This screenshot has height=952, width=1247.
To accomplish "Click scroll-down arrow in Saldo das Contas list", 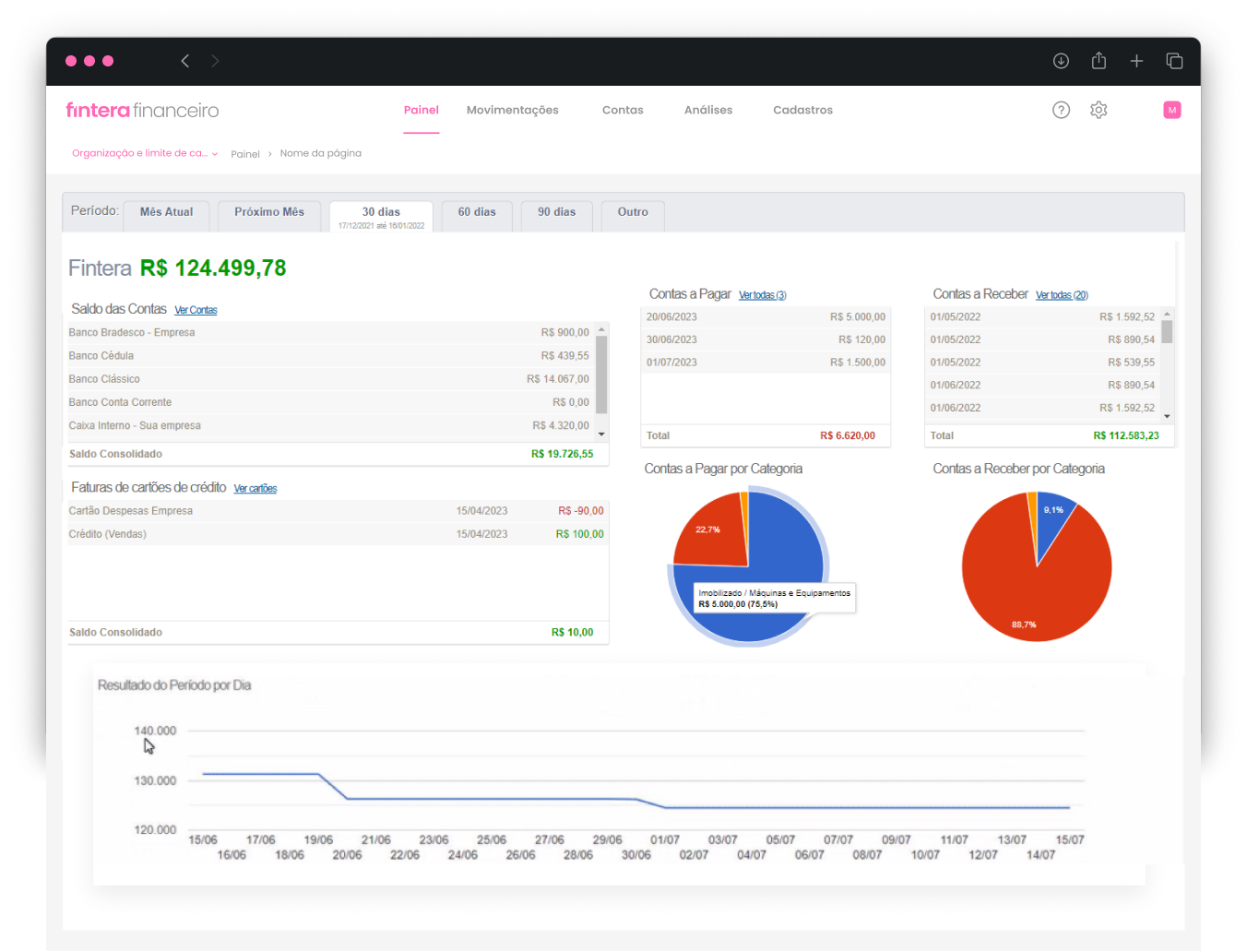I will [x=601, y=434].
